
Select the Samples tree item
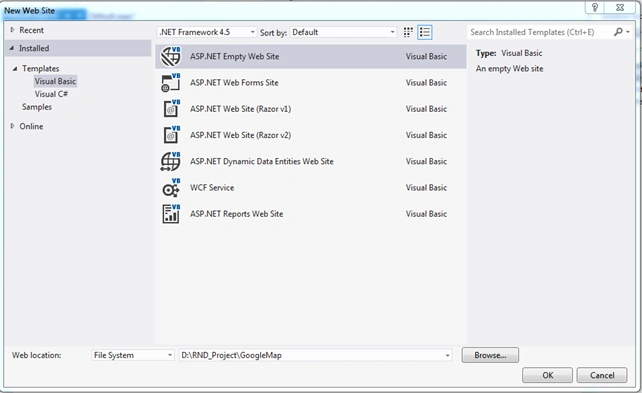(x=37, y=107)
